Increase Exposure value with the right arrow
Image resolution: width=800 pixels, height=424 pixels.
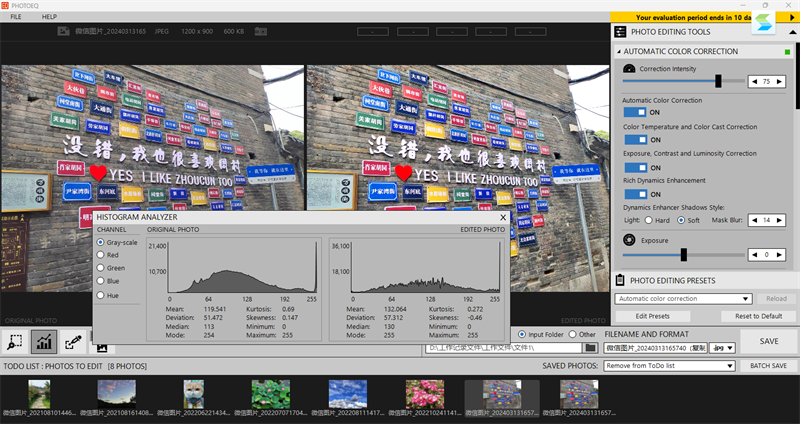coord(779,255)
